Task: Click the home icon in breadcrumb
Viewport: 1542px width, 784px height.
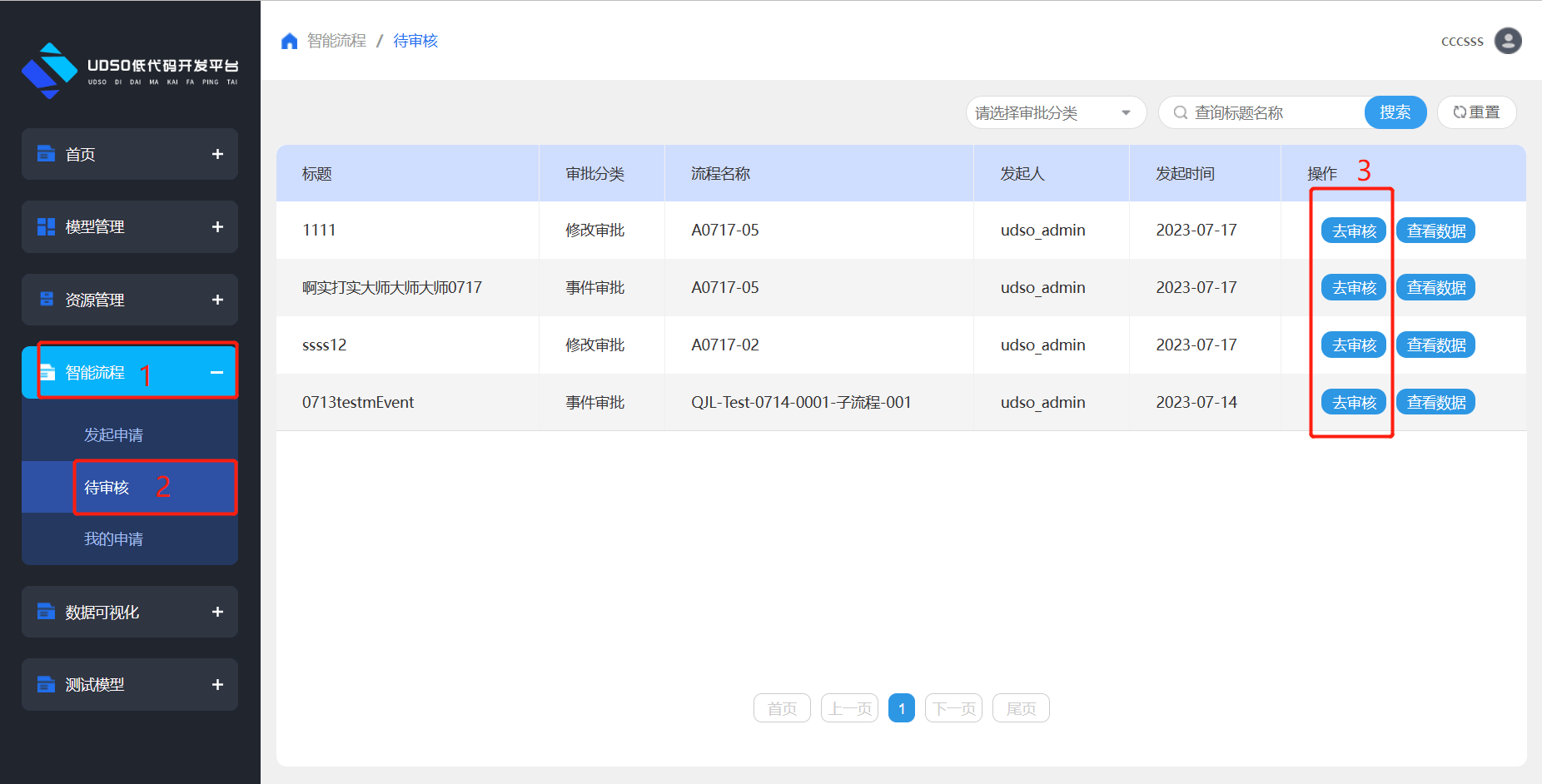Action: point(289,42)
